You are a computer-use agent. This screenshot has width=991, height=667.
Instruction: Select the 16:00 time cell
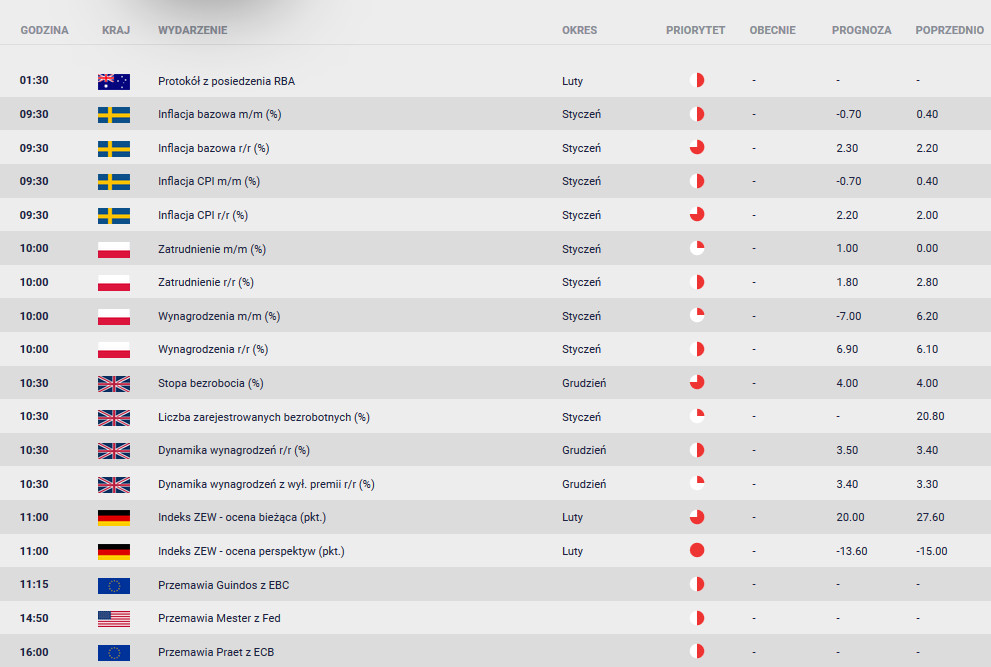[x=34, y=652]
